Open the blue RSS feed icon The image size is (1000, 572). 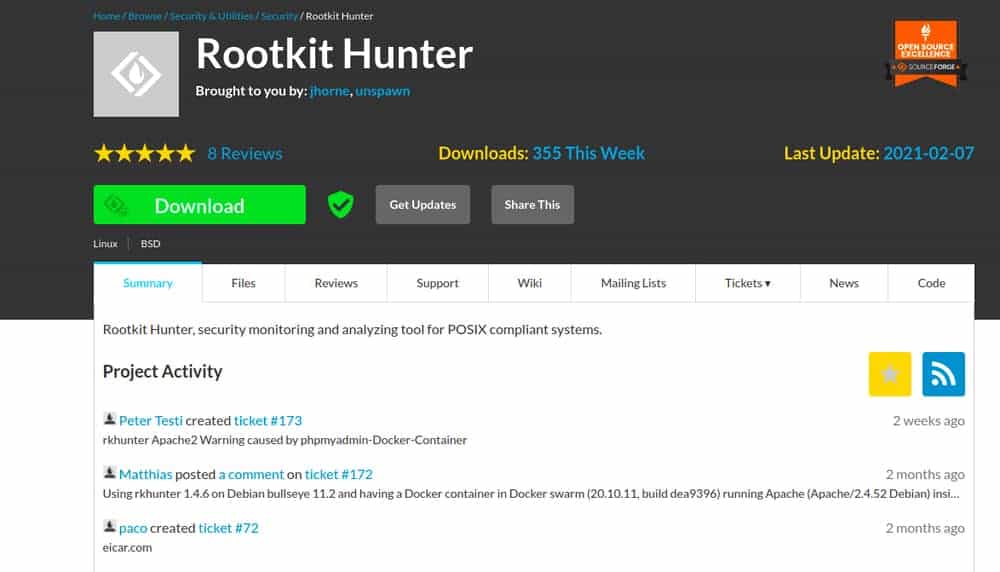coord(943,374)
